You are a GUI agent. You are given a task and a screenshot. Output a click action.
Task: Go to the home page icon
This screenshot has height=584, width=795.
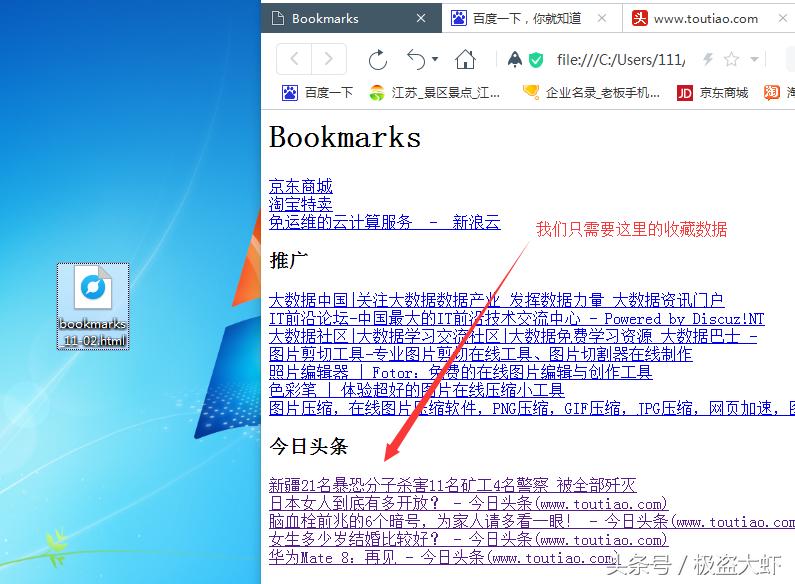click(465, 59)
